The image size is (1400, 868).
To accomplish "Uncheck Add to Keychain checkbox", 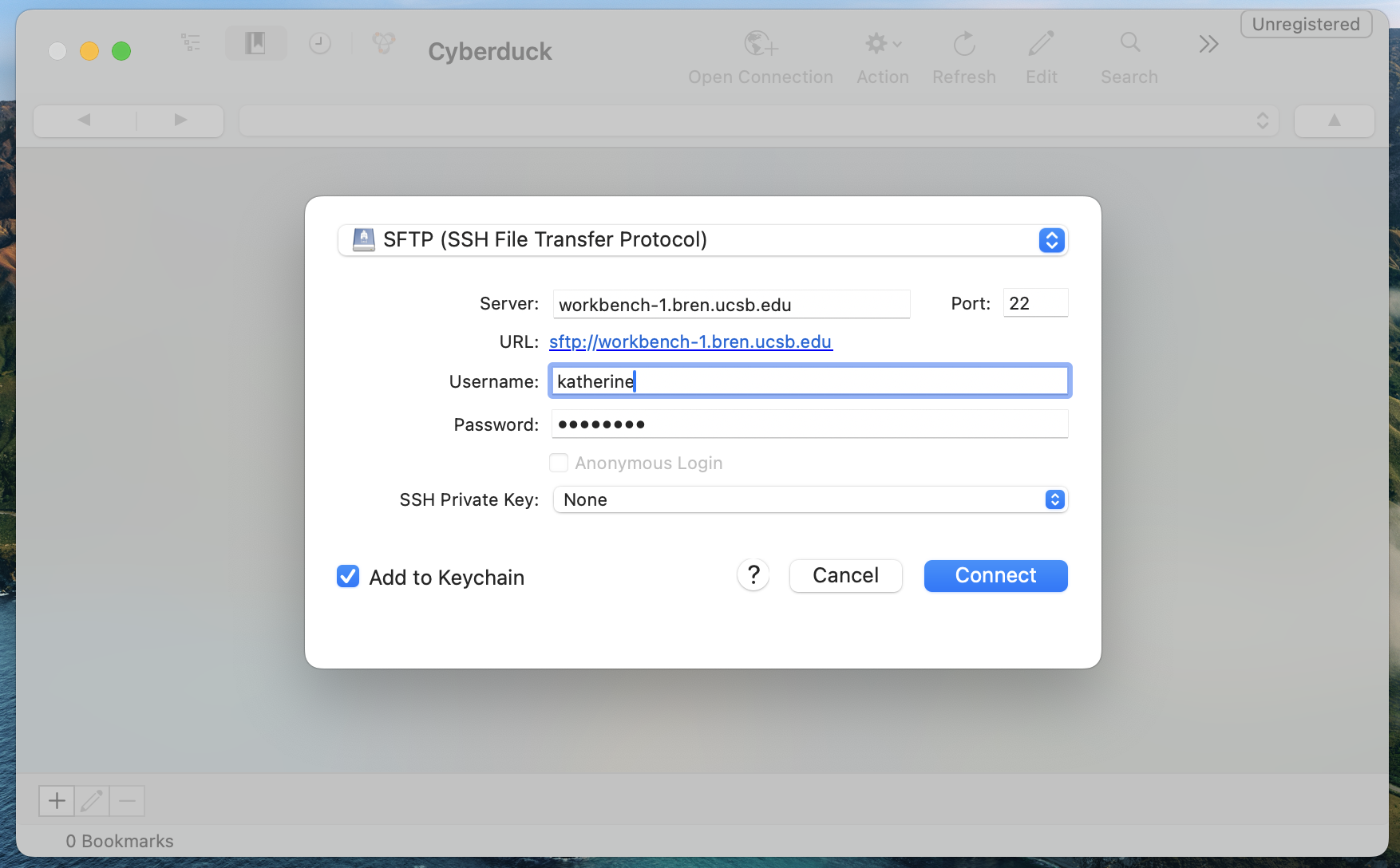I will click(x=348, y=576).
